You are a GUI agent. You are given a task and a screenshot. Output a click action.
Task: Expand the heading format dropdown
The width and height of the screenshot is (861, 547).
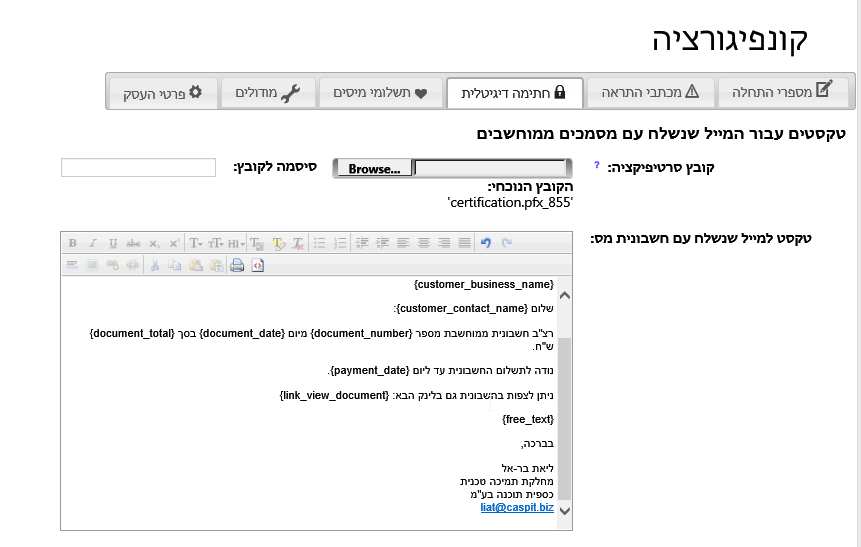tap(236, 243)
